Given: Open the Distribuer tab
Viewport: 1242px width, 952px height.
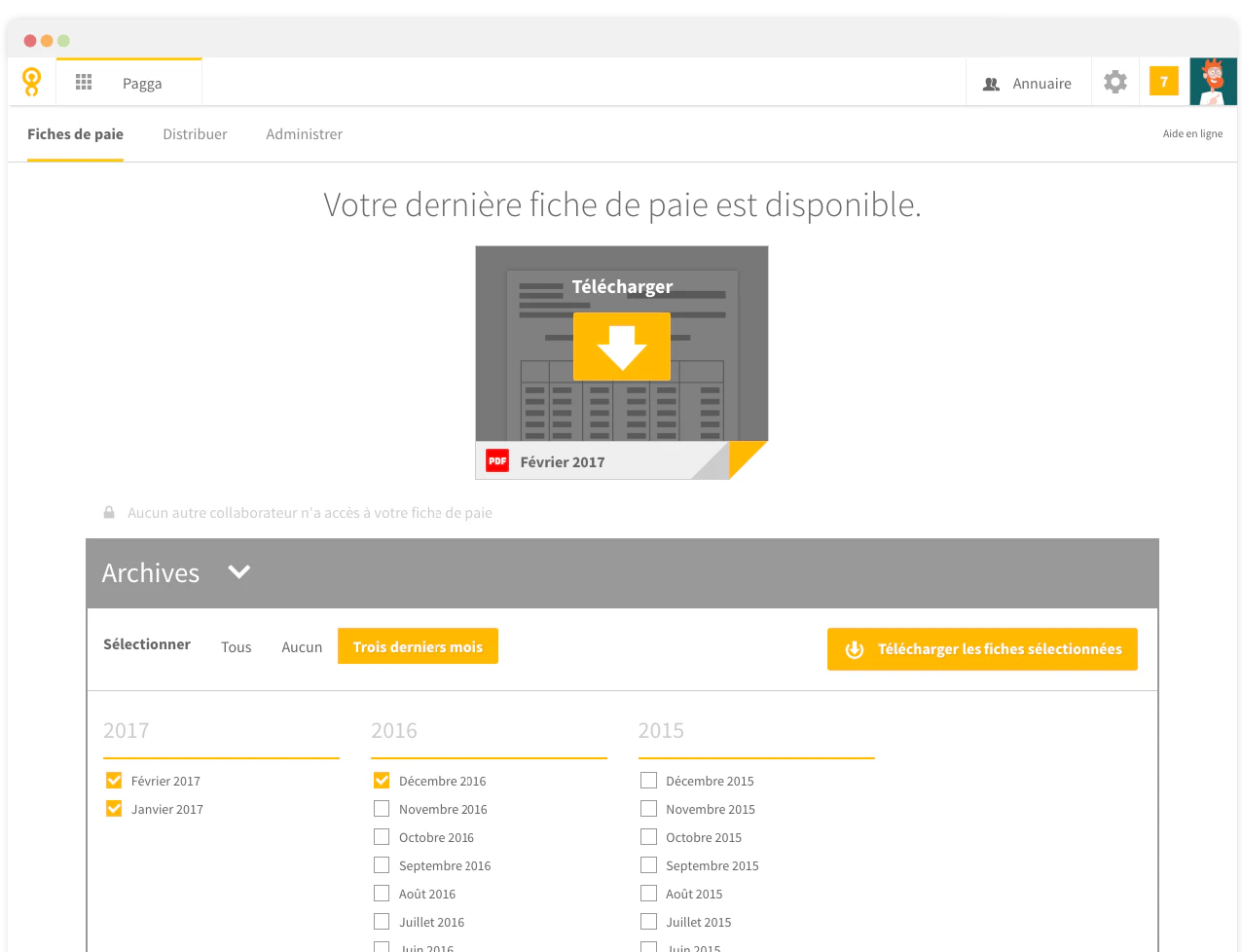Looking at the screenshot, I should coord(195,134).
